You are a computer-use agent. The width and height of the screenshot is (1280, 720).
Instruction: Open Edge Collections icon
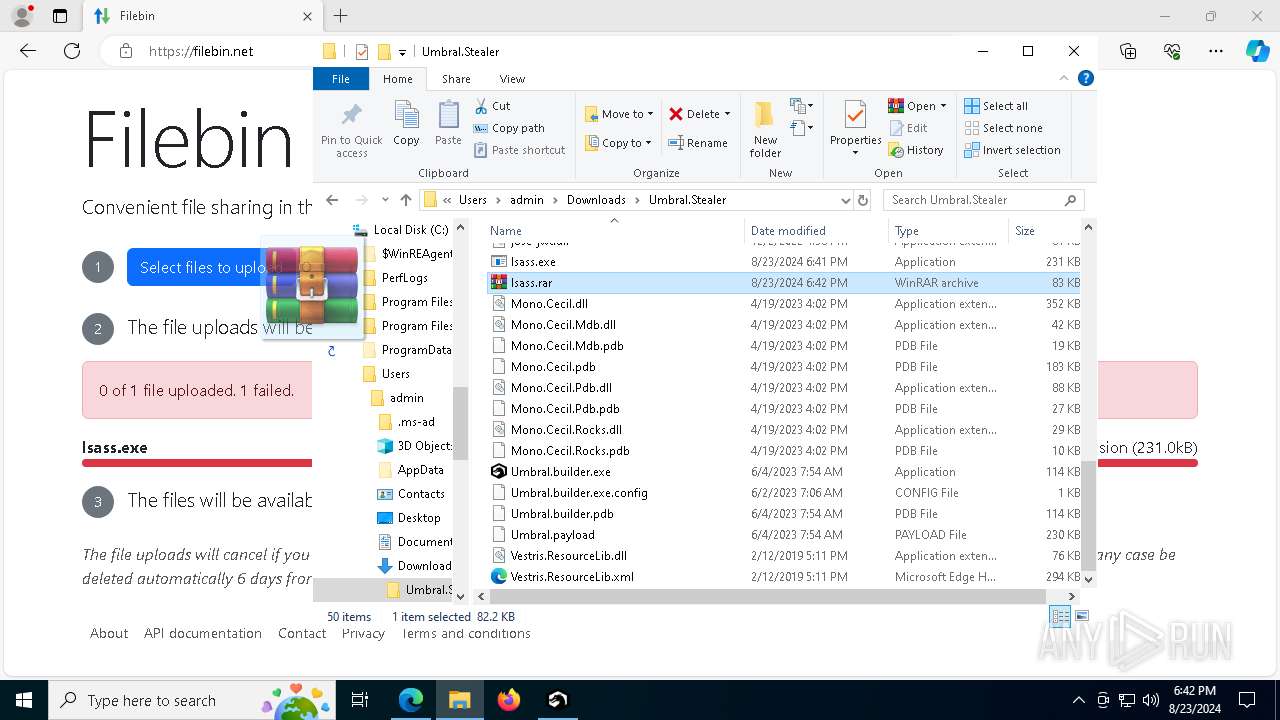tap(1128, 51)
